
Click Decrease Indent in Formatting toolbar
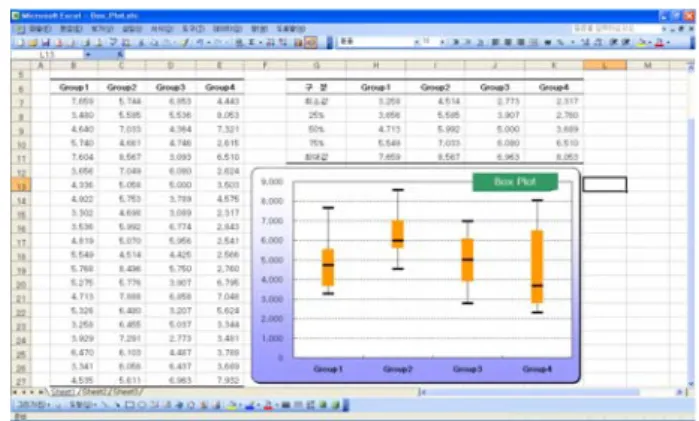click(613, 42)
